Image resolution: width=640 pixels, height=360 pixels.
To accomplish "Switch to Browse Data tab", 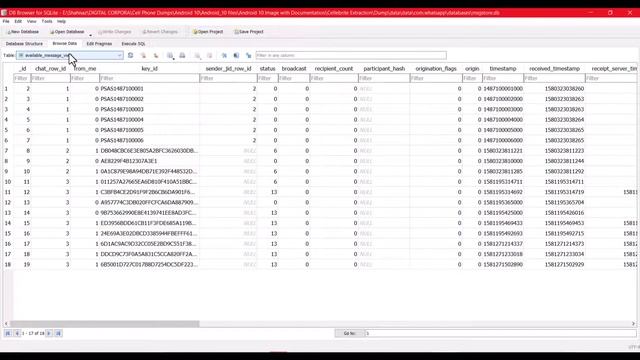I will click(64, 43).
